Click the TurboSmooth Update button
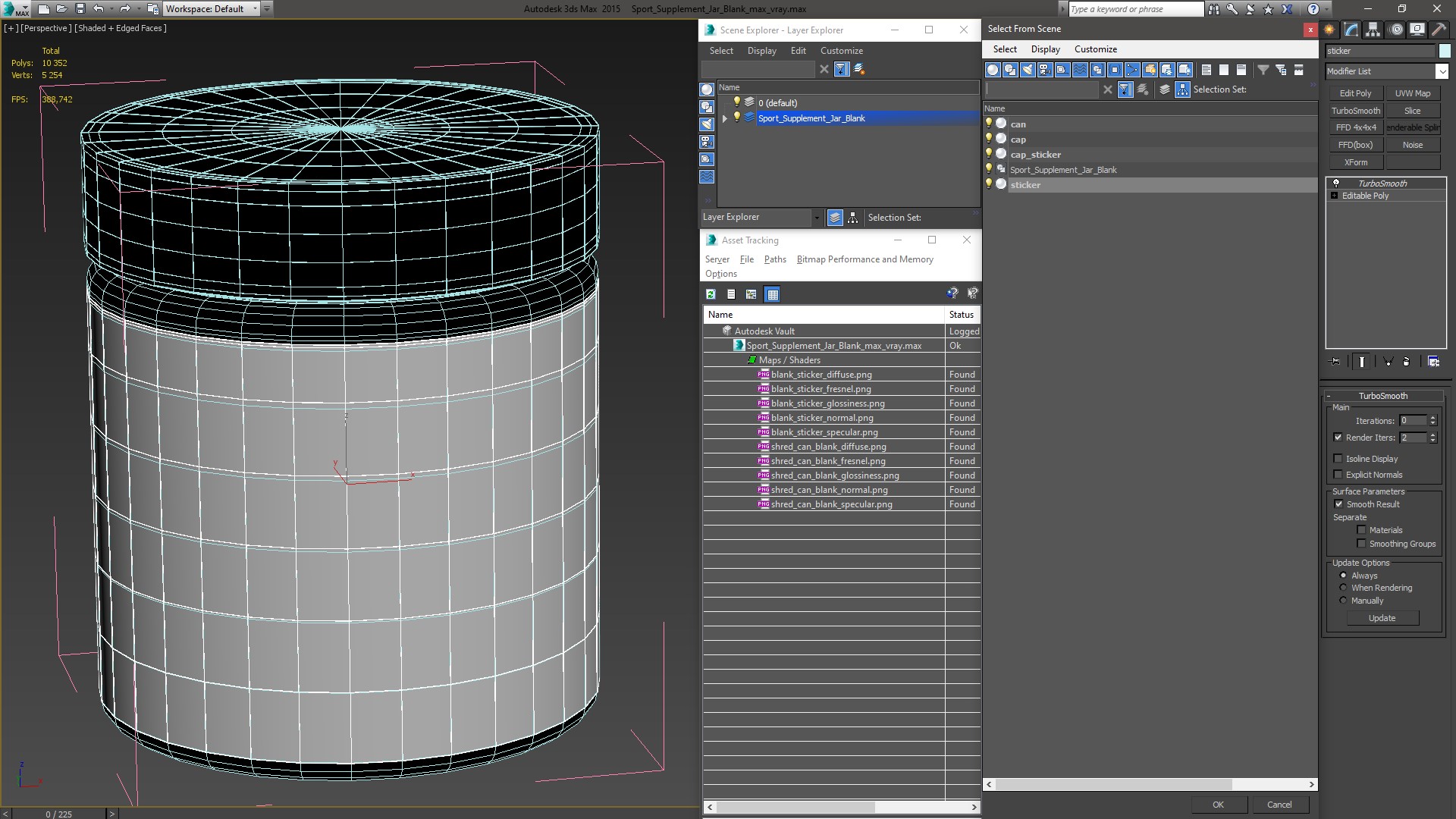This screenshot has height=819, width=1456. [x=1382, y=618]
